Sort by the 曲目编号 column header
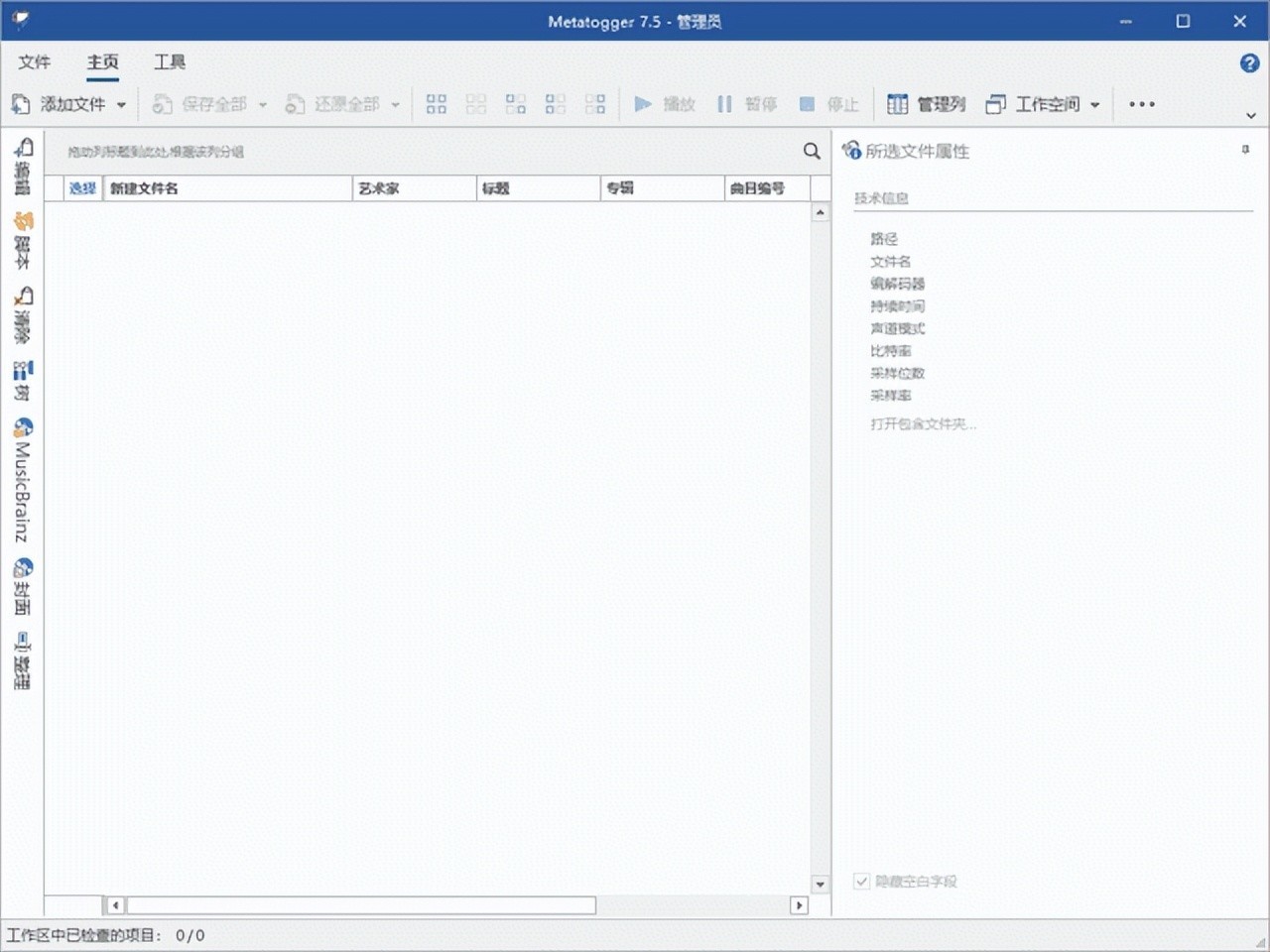Screen dimensions: 1270x952 [768, 188]
